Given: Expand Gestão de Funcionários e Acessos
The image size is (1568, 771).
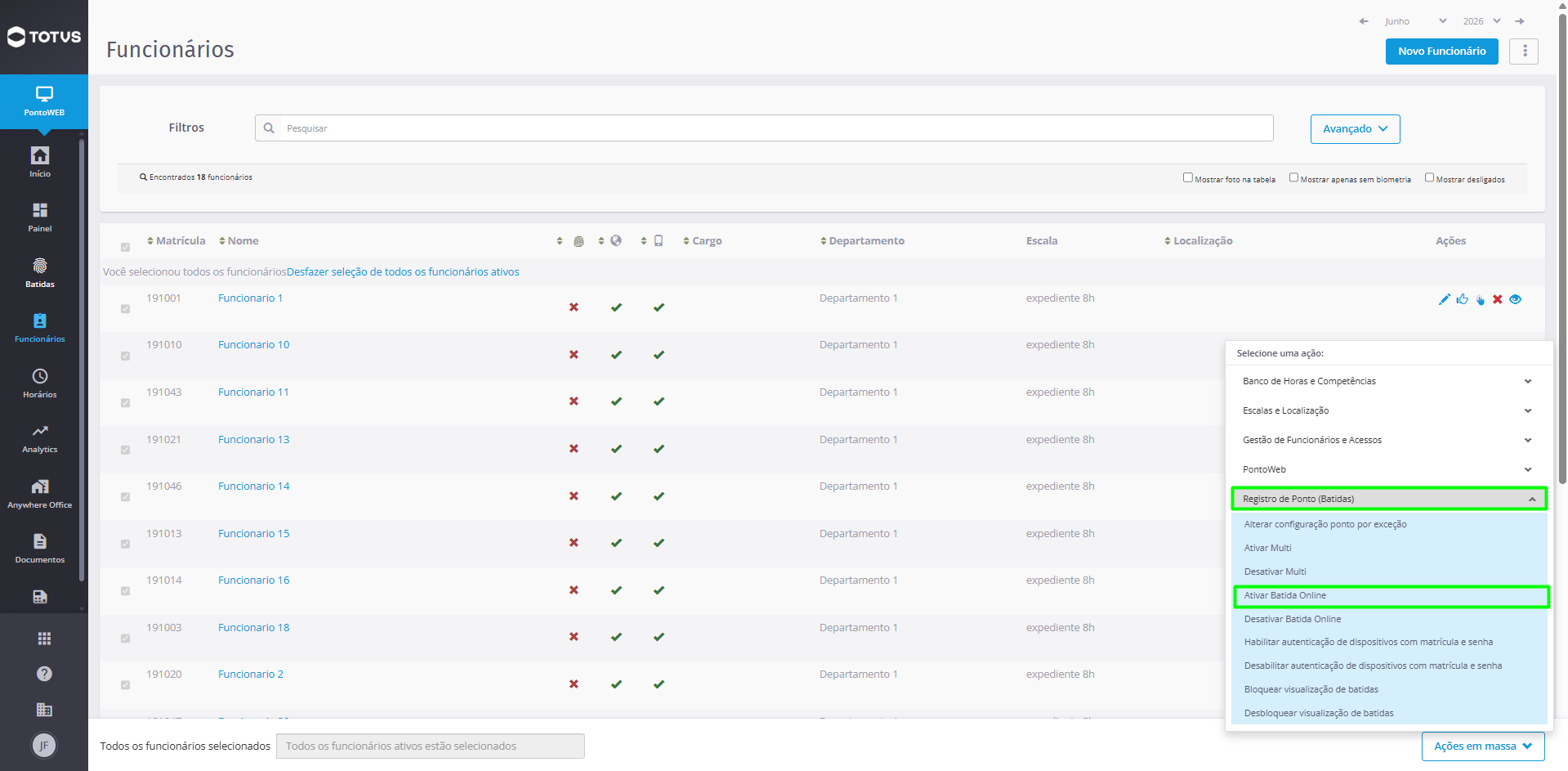Looking at the screenshot, I should pyautogui.click(x=1389, y=440).
